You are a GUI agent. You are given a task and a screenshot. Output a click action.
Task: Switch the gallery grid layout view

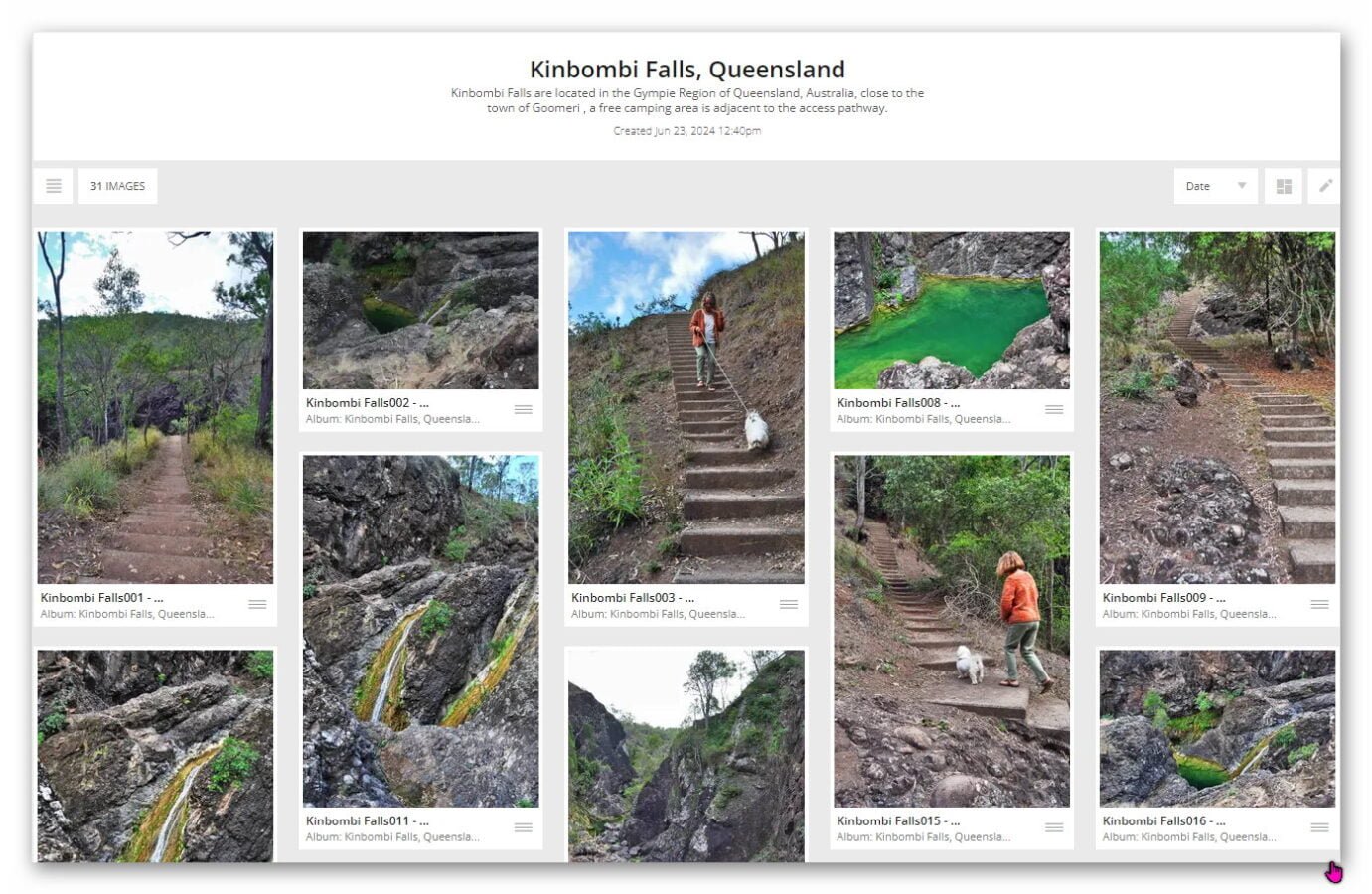click(1284, 186)
